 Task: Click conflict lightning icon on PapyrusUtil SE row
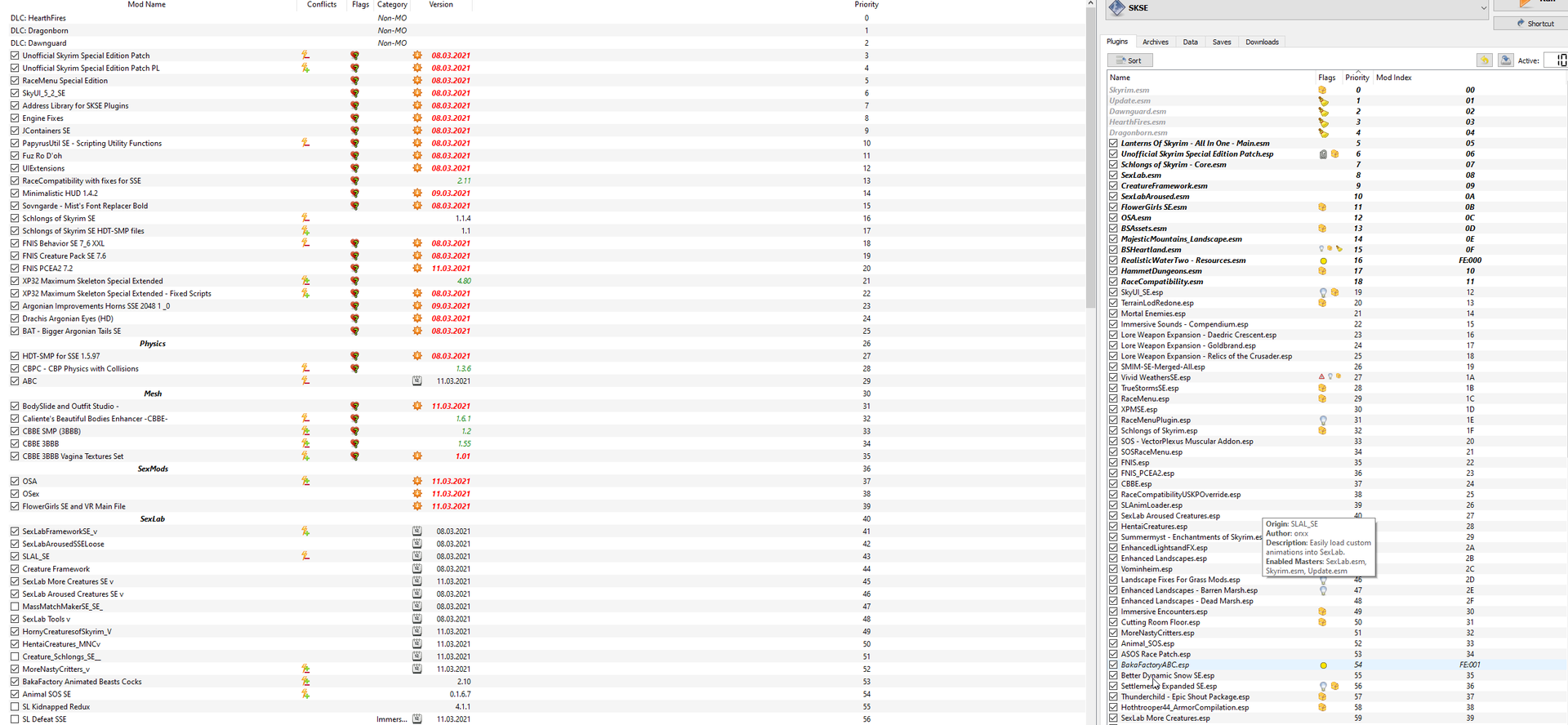click(305, 143)
